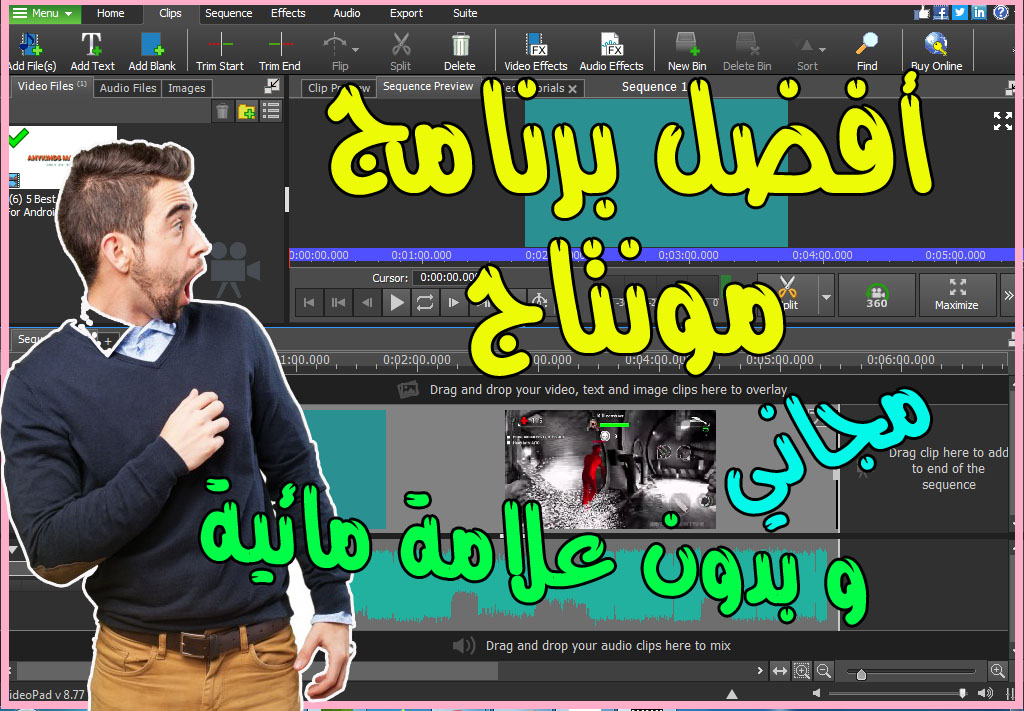Click the Trim Start tool
This screenshot has height=711, width=1024.
click(220, 51)
